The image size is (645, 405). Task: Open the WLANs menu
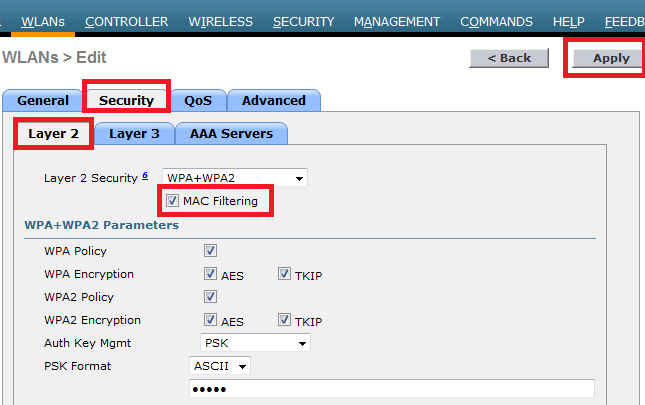point(41,21)
